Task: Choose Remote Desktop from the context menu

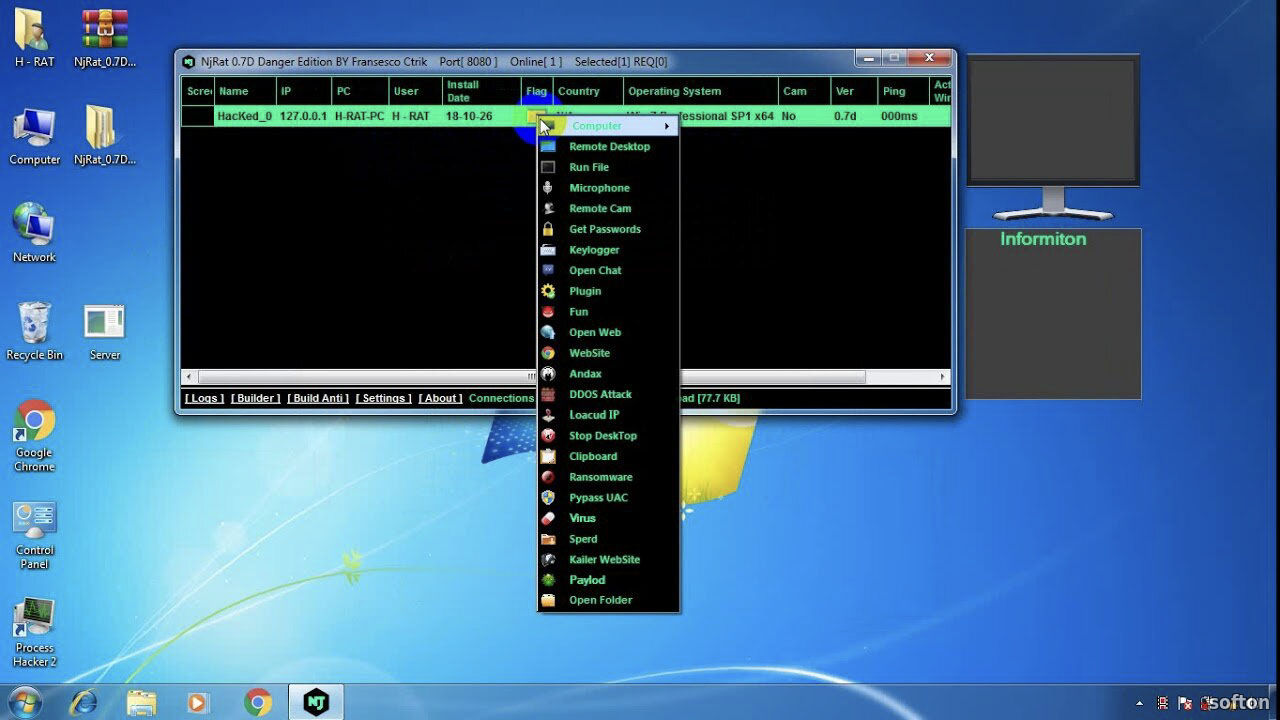Action: 609,147
